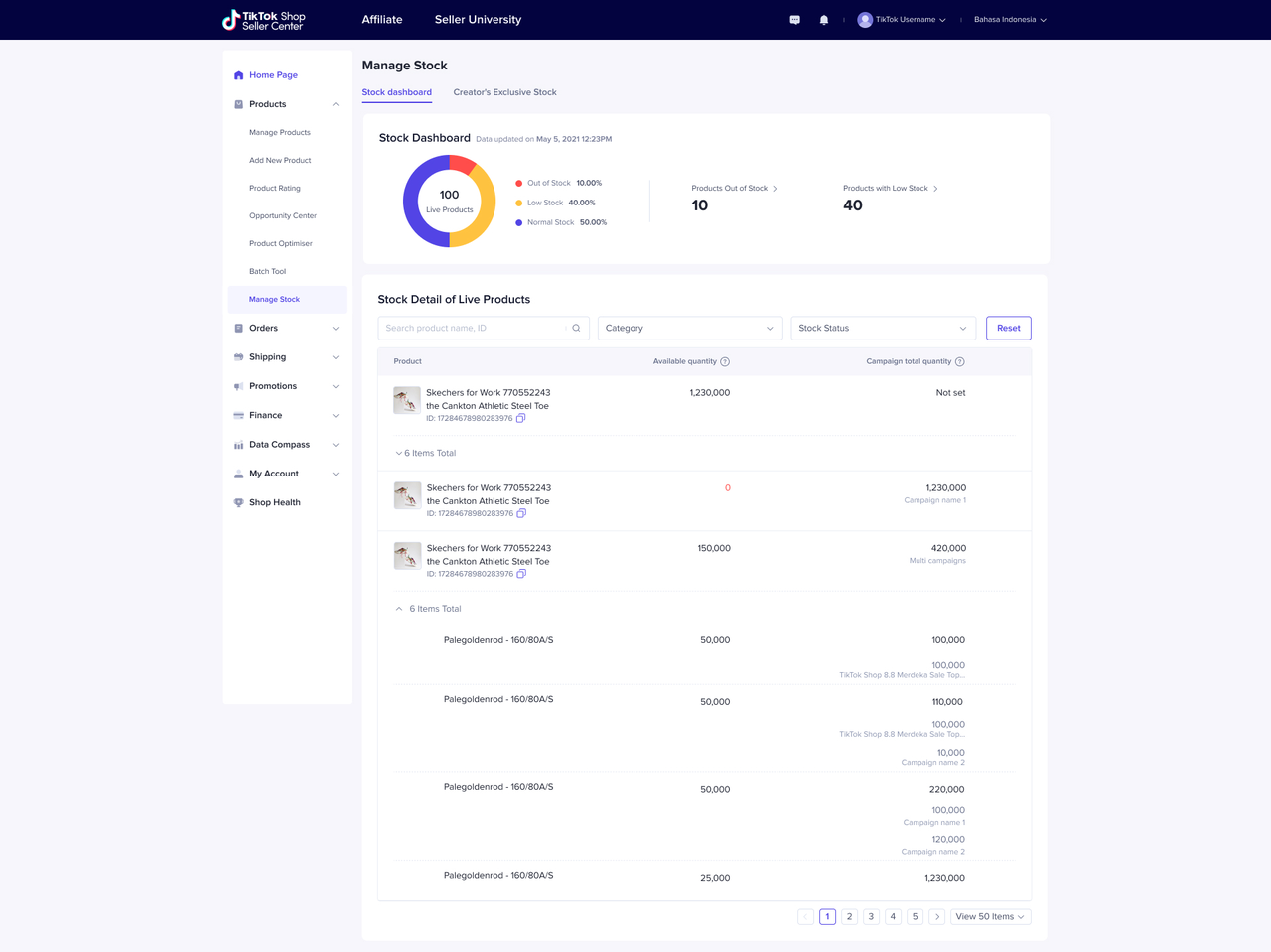
Task: Click the search magnifier icon
Action: 576,328
